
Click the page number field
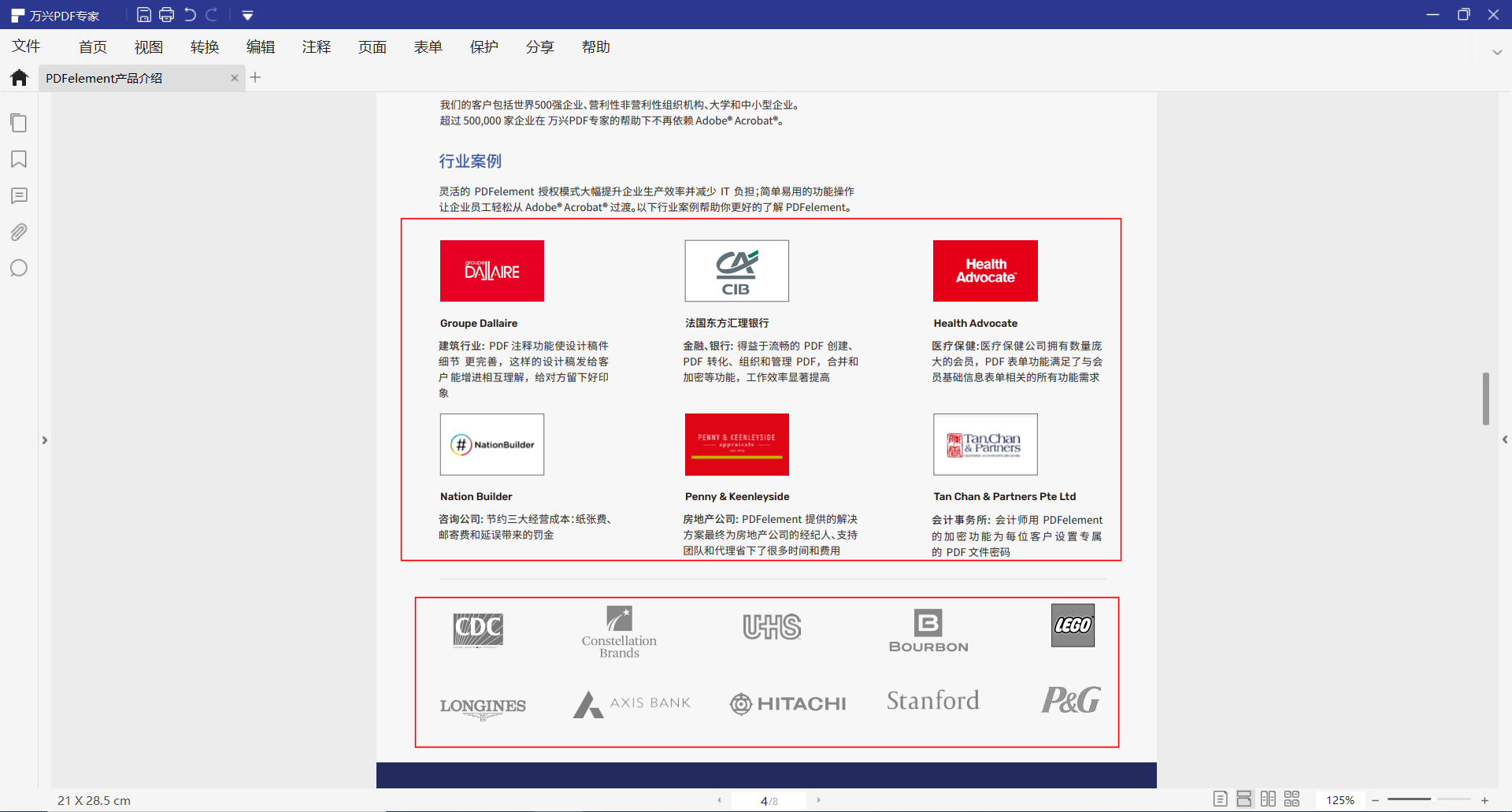769,801
